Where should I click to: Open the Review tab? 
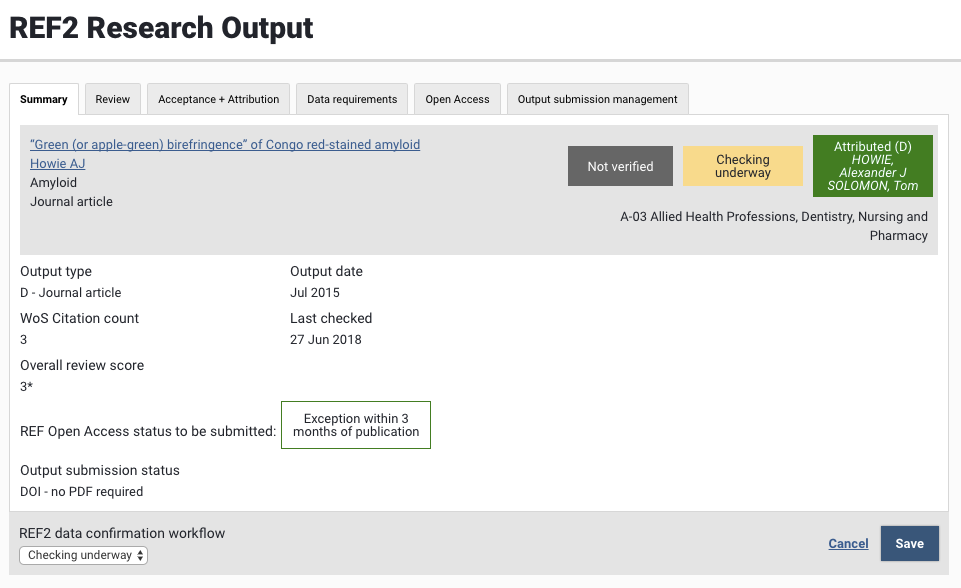tap(113, 99)
